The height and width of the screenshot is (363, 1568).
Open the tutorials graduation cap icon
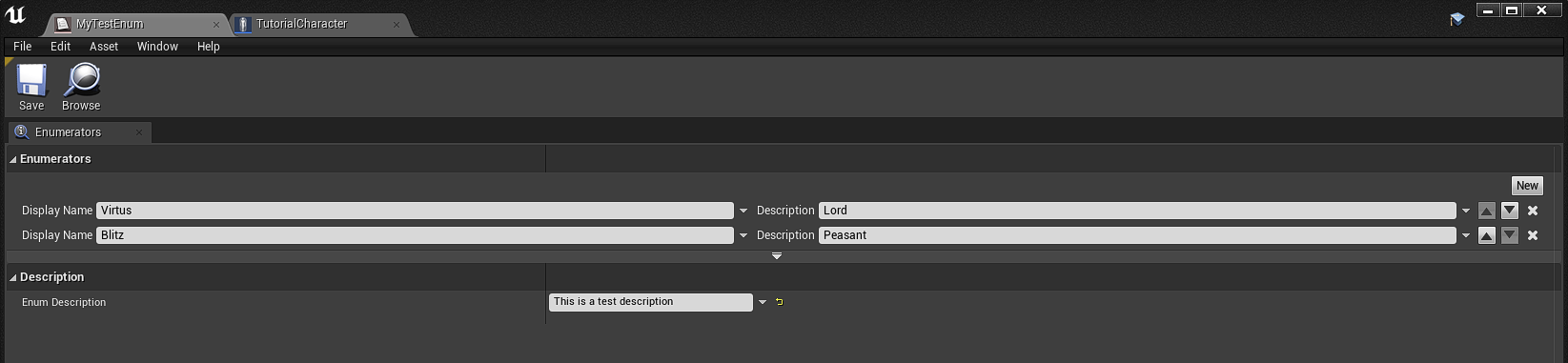pos(1456,18)
